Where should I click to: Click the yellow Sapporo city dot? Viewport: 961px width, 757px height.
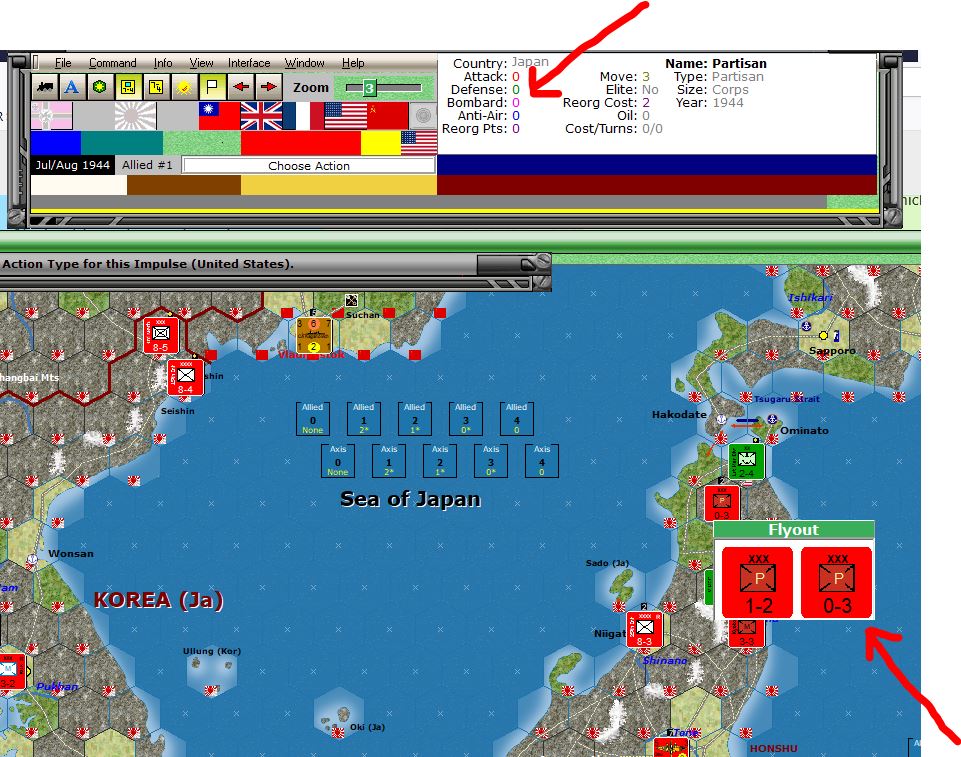pos(823,335)
